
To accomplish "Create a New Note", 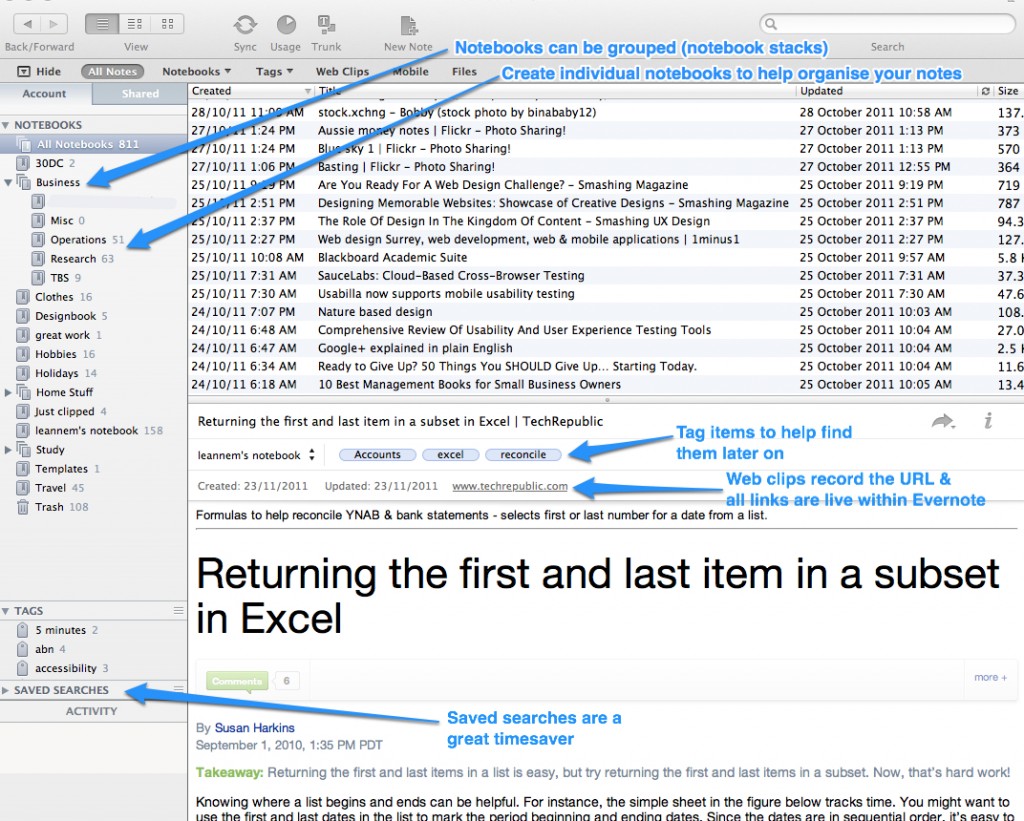I will 409,25.
